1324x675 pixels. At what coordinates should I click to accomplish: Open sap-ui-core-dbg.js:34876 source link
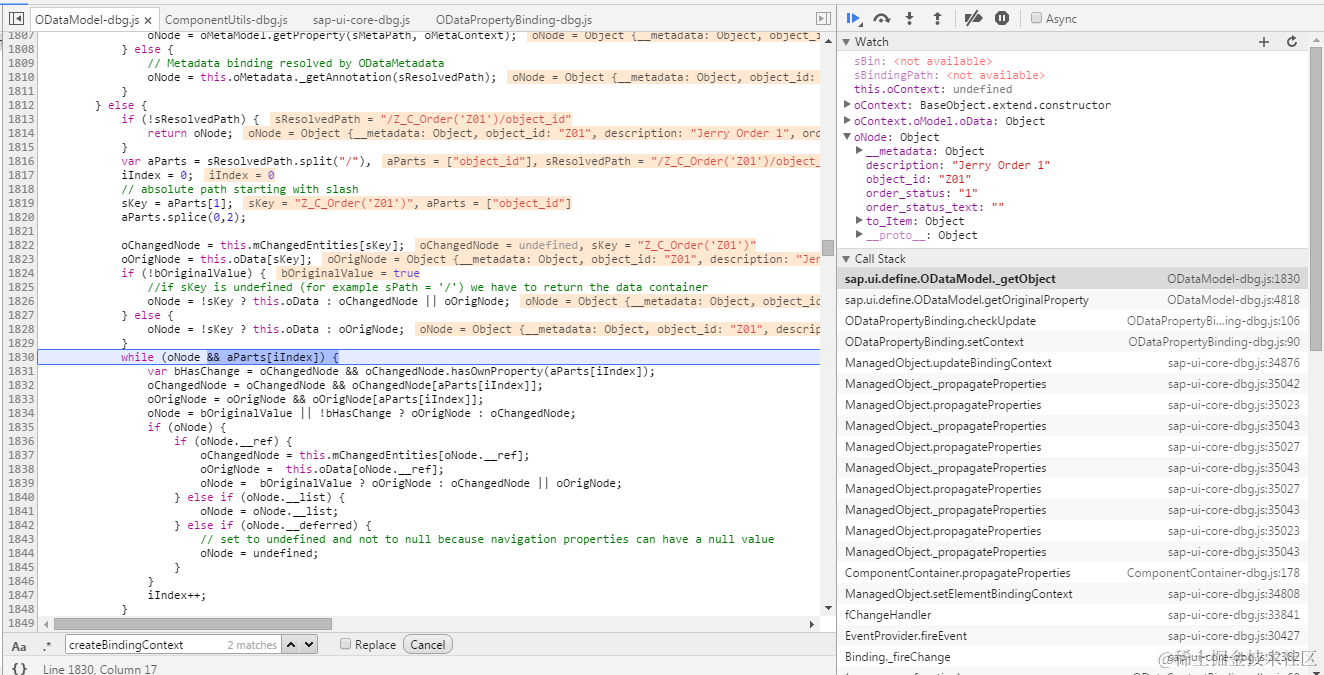pyautogui.click(x=1234, y=363)
